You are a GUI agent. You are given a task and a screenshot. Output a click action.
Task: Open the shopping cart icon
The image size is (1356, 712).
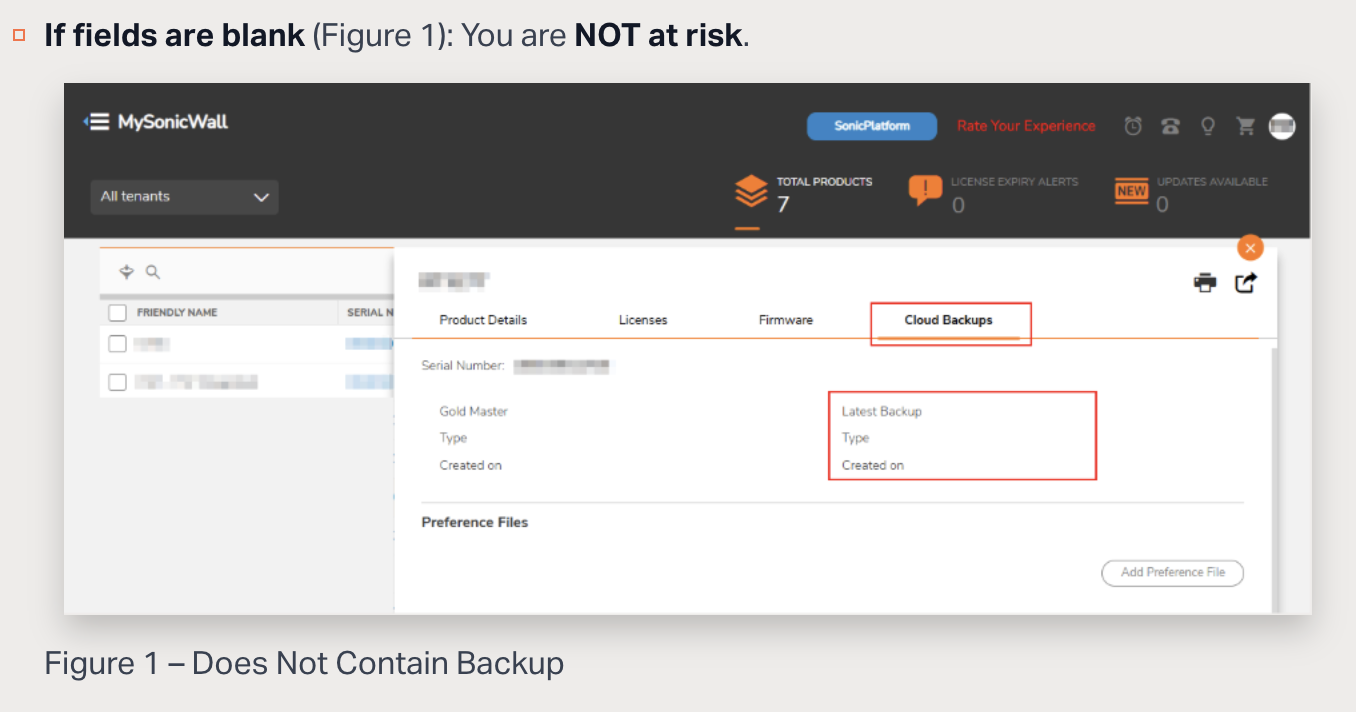[x=1245, y=126]
